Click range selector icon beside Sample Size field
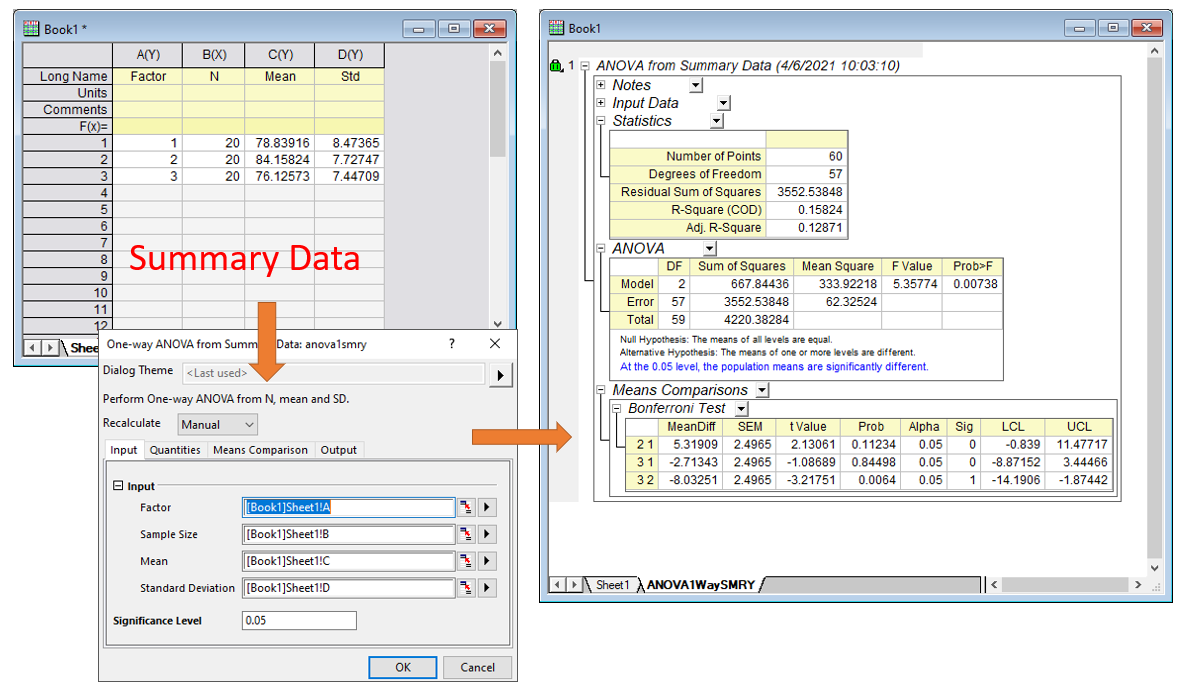This screenshot has height=688, width=1178. coord(466,535)
